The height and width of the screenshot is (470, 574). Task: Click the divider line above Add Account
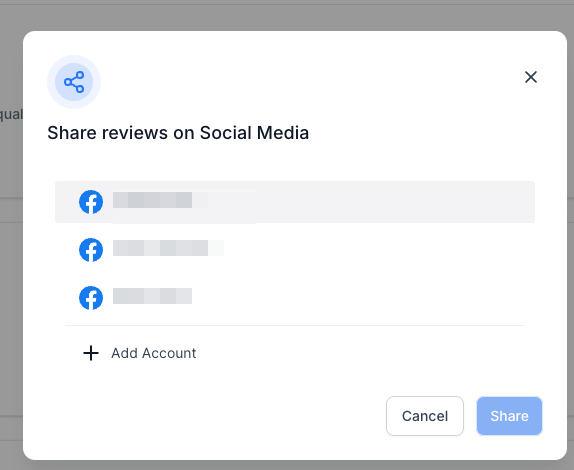pyautogui.click(x=295, y=325)
